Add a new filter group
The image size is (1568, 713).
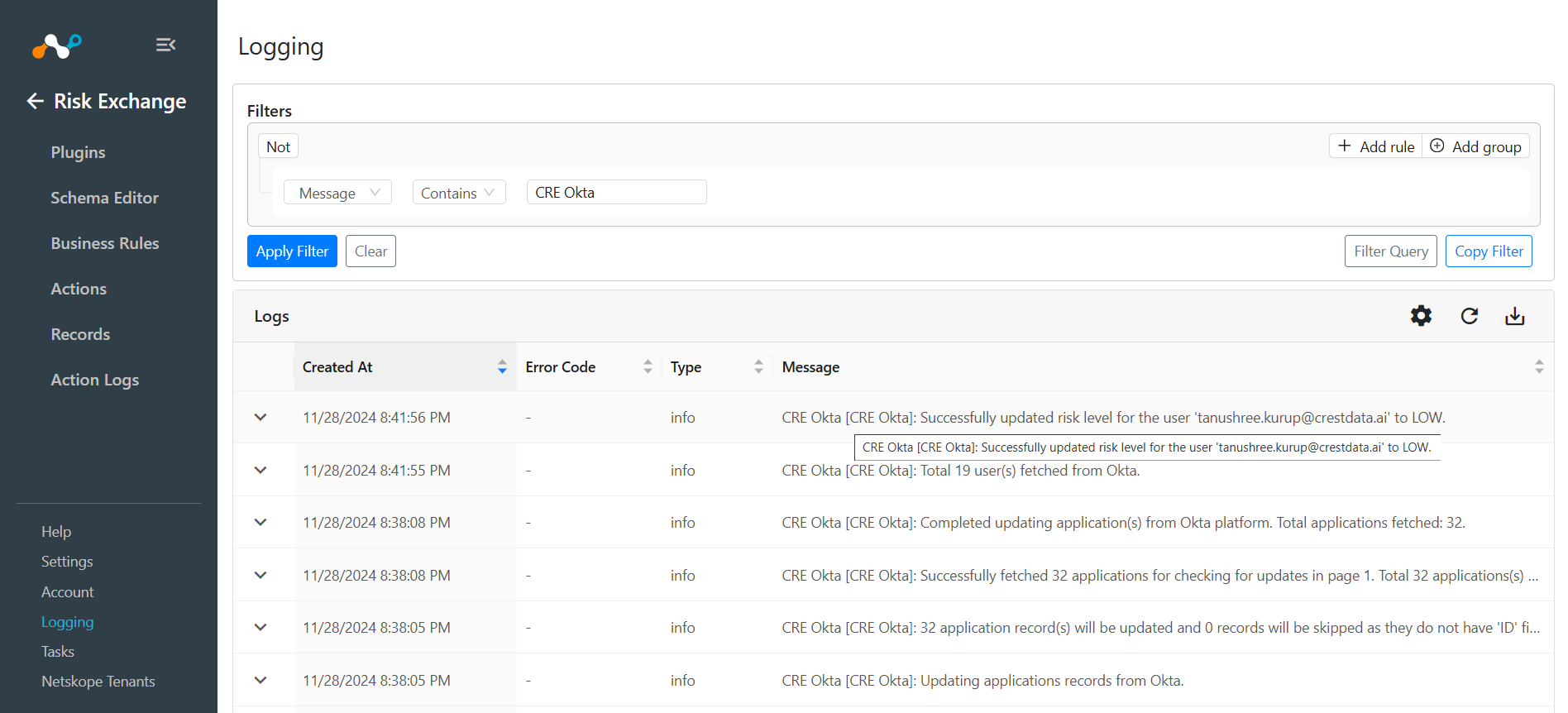1476,146
